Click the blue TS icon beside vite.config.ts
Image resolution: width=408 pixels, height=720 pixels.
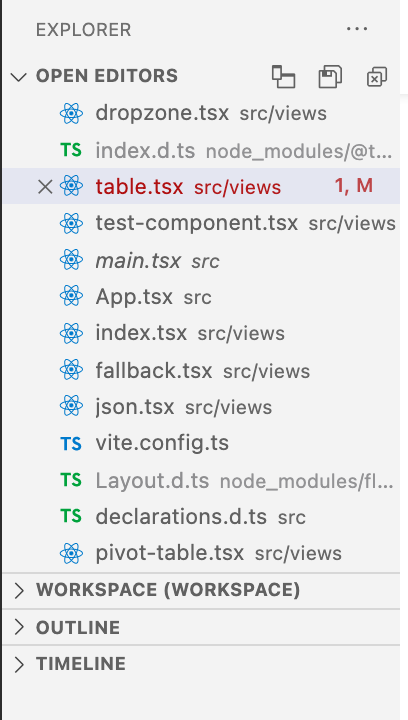tap(71, 444)
